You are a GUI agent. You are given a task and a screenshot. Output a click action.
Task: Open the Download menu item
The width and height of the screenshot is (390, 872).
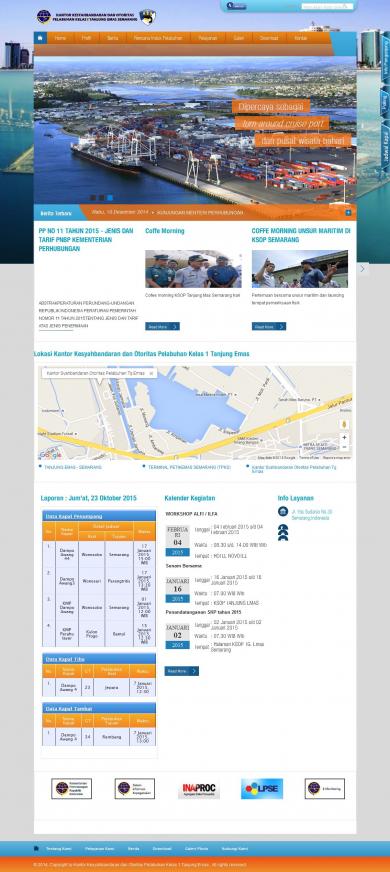coord(269,38)
